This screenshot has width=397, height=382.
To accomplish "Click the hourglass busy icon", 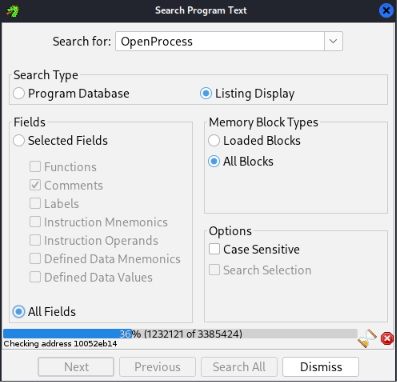I will tap(367, 338).
